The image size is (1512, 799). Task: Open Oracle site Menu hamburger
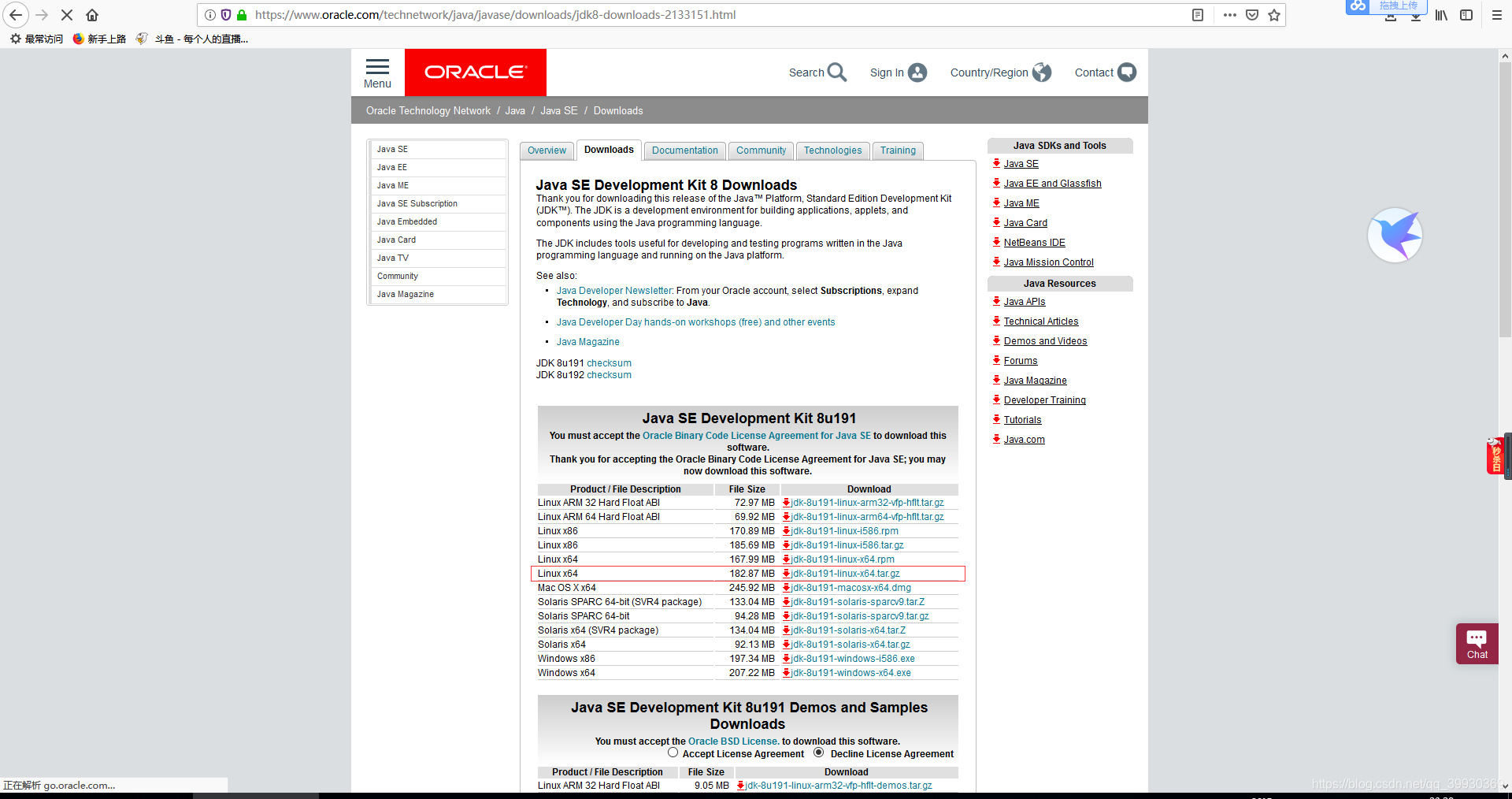tap(377, 73)
